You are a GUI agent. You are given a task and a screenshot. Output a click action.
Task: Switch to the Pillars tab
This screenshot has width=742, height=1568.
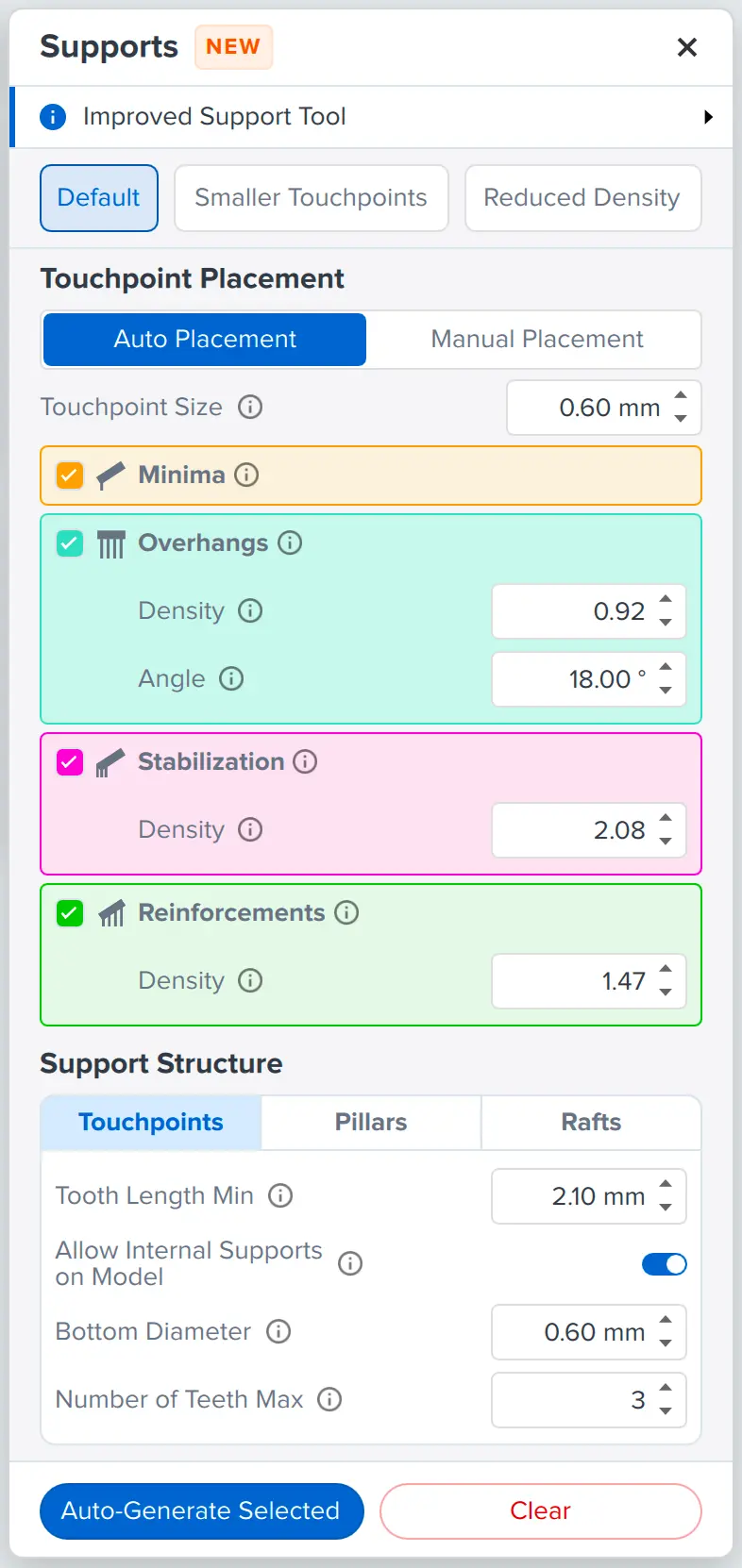tap(371, 1123)
